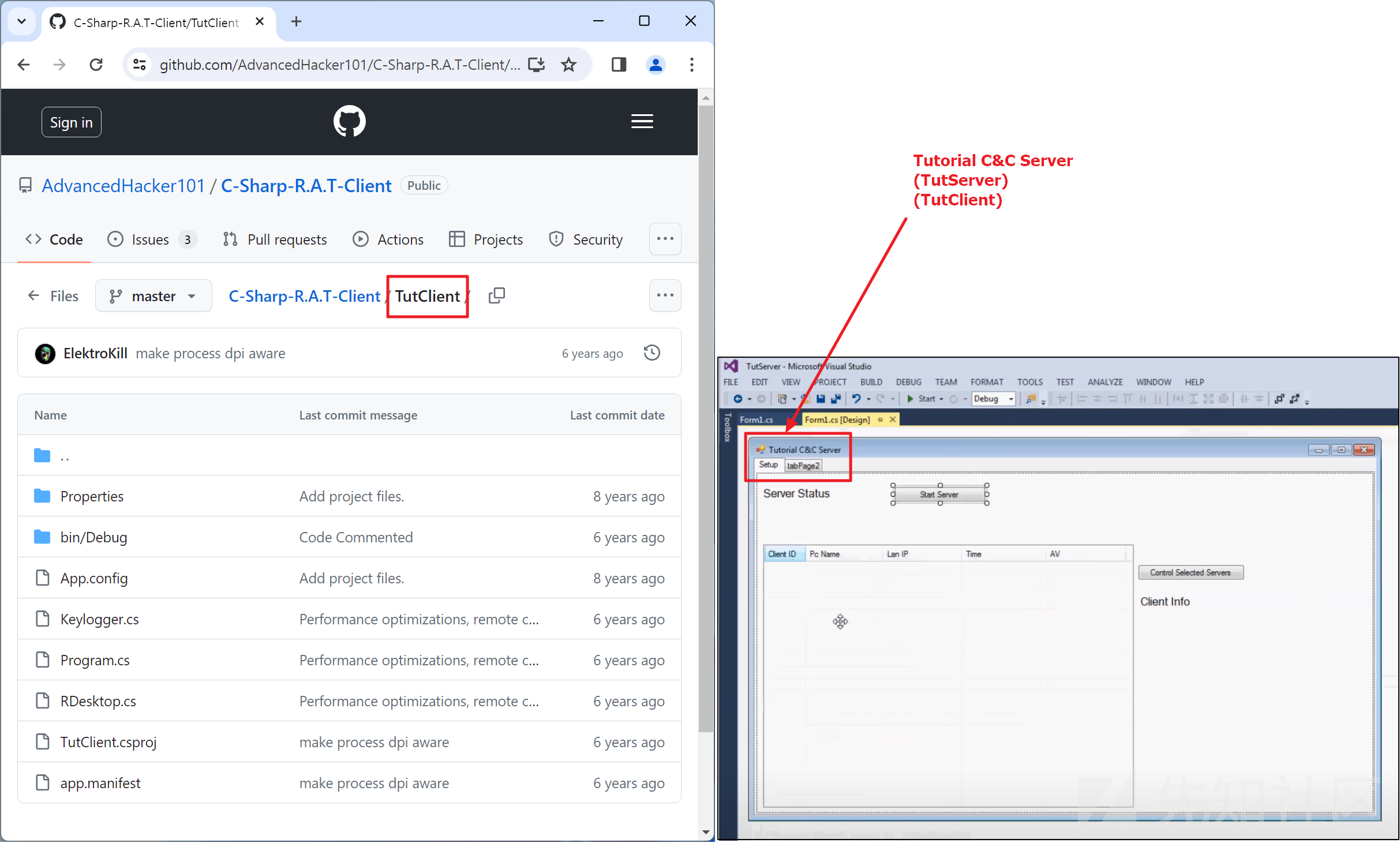Open more file actions ellipsis beside path
The image size is (1400, 843).
click(665, 295)
